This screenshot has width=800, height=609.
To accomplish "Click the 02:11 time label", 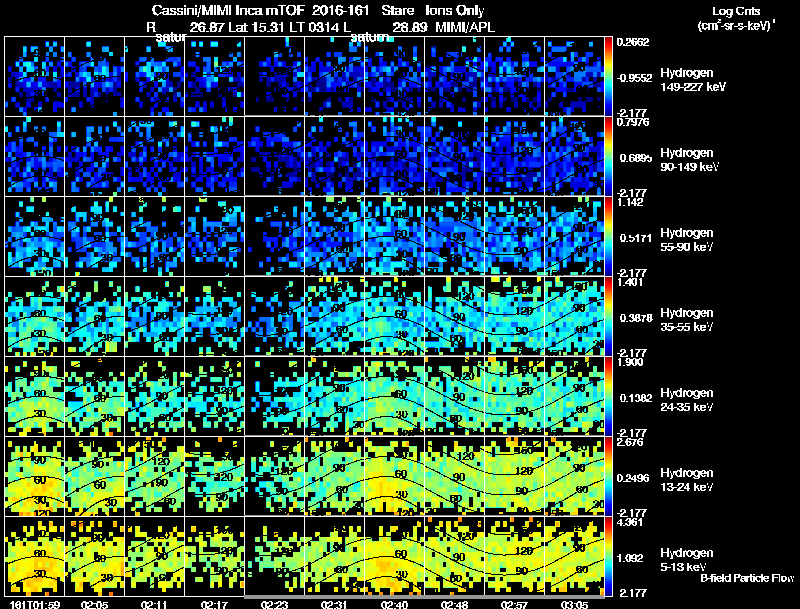I will [x=155, y=605].
